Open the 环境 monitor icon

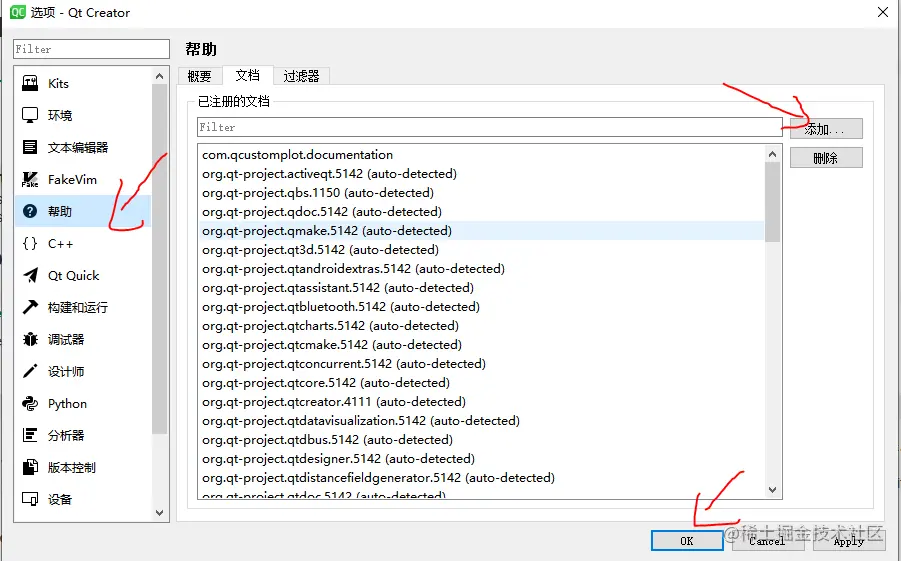click(x=30, y=115)
